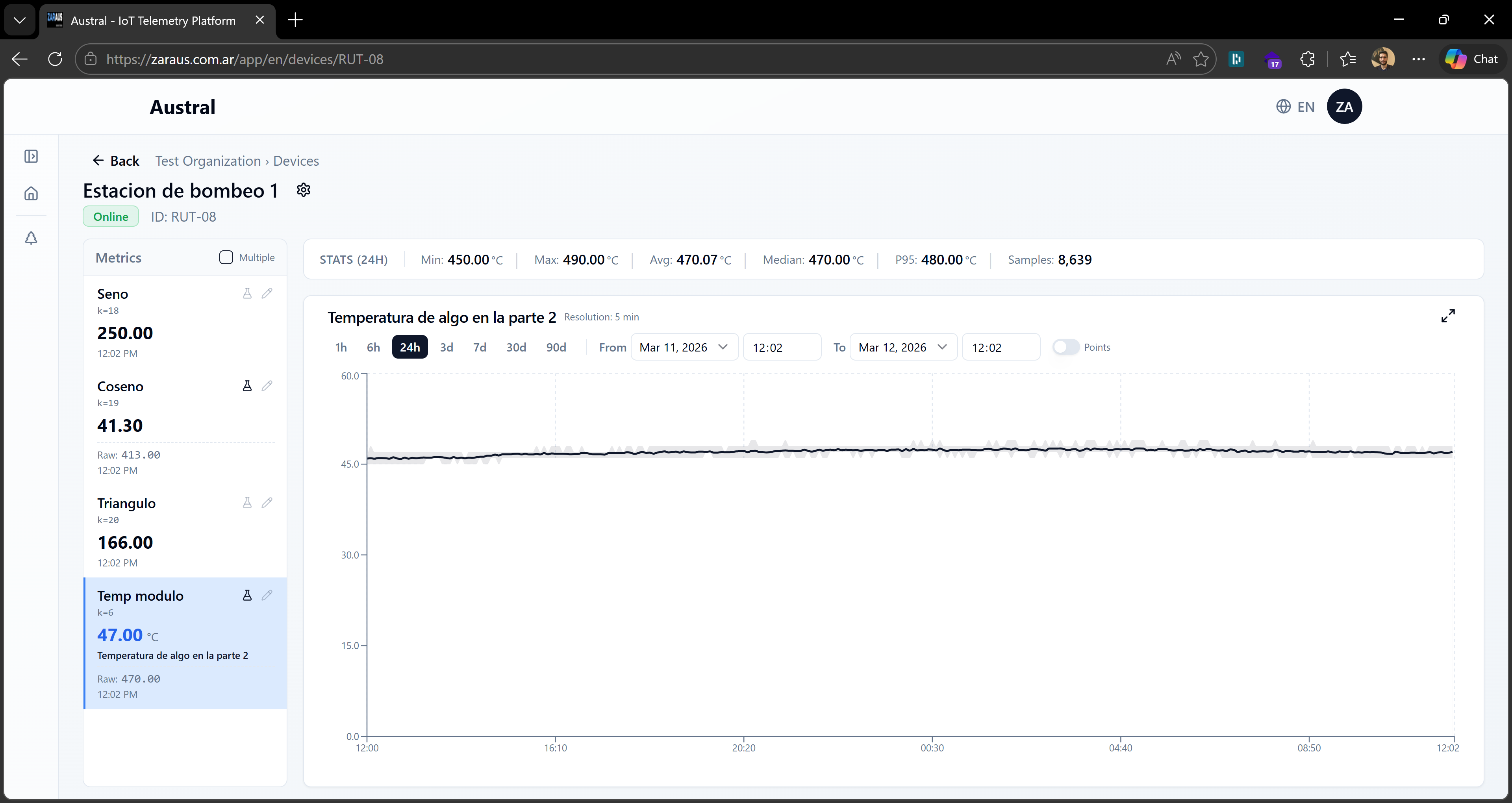
Task: Go to home icon in sidebar
Action: click(31, 194)
